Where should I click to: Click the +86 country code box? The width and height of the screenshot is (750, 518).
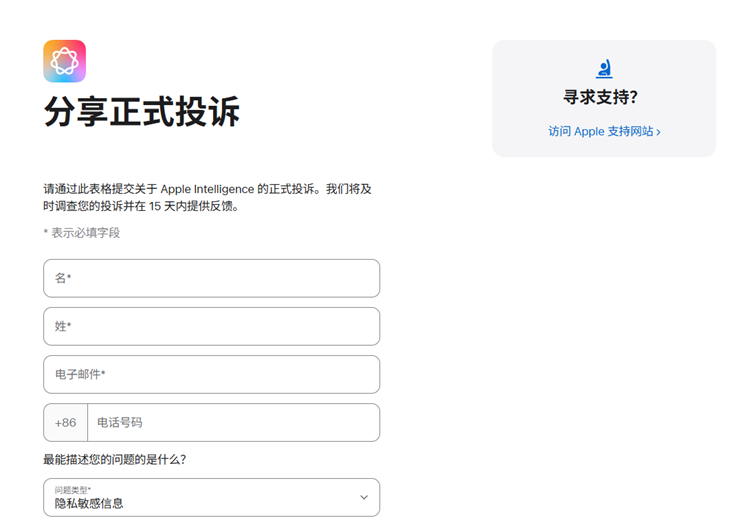pyautogui.click(x=66, y=422)
